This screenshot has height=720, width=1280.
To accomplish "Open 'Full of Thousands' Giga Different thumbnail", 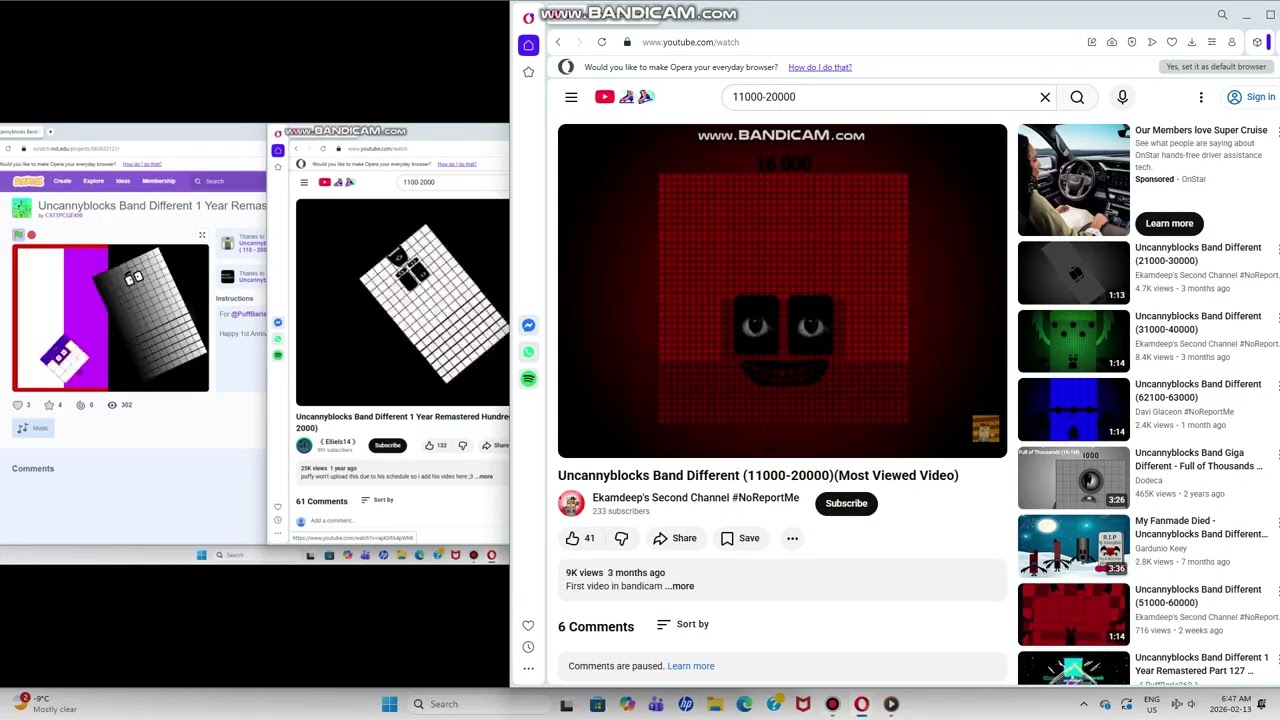I will [1073, 478].
